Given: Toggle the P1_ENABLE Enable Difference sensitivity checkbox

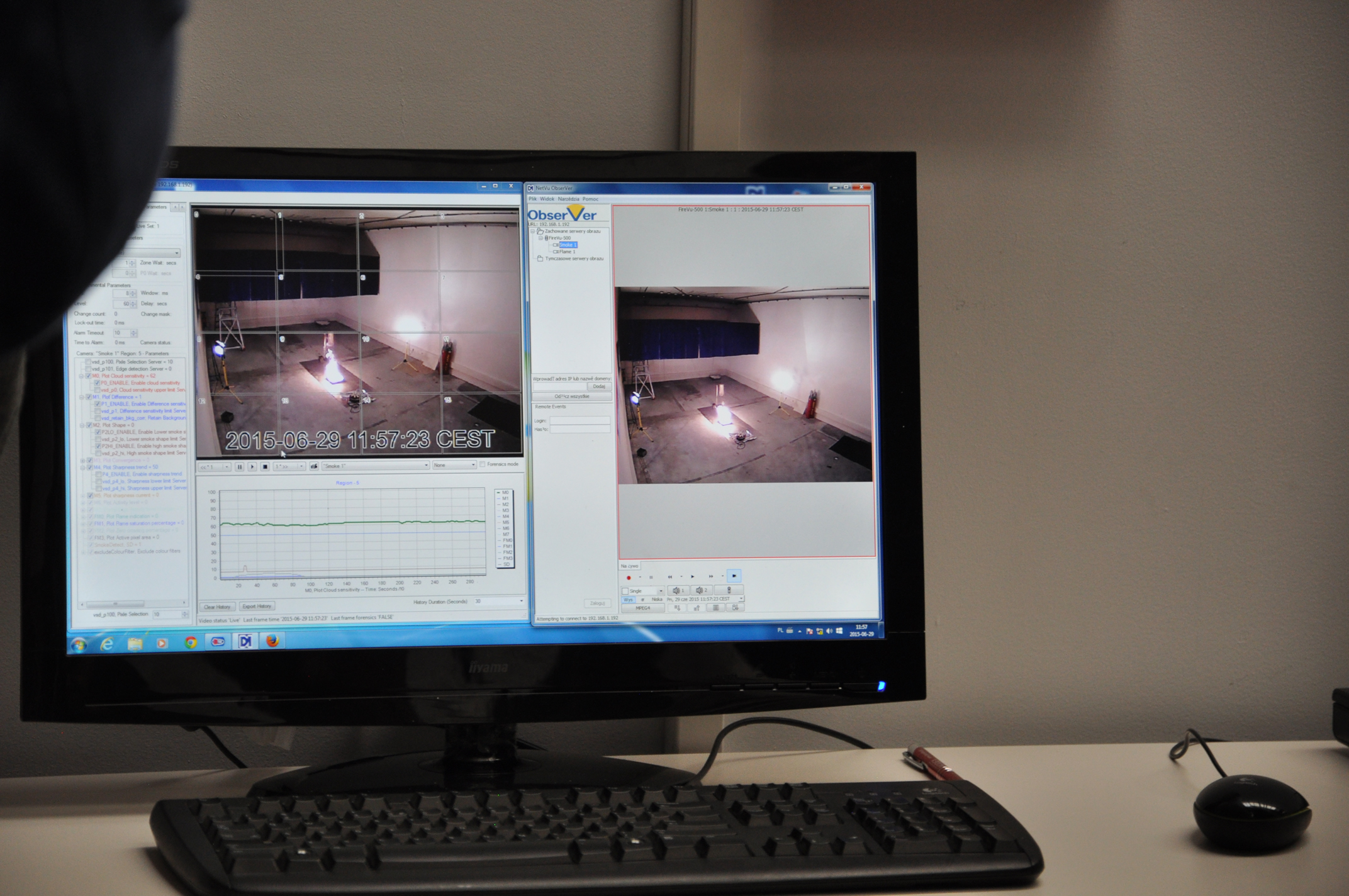Looking at the screenshot, I should click(x=98, y=404).
